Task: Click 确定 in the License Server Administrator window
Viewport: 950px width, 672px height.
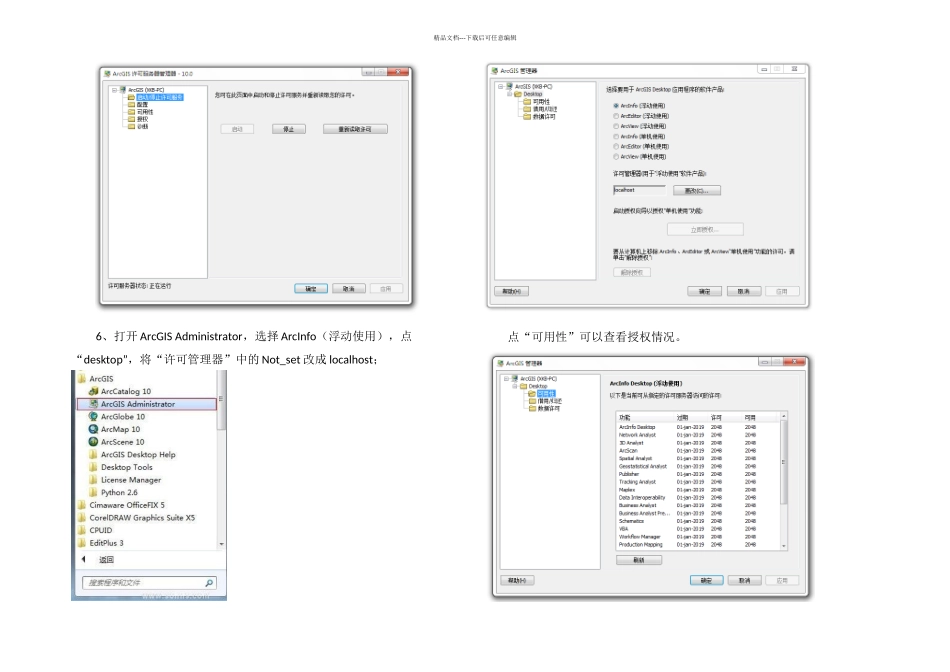Action: click(x=311, y=288)
